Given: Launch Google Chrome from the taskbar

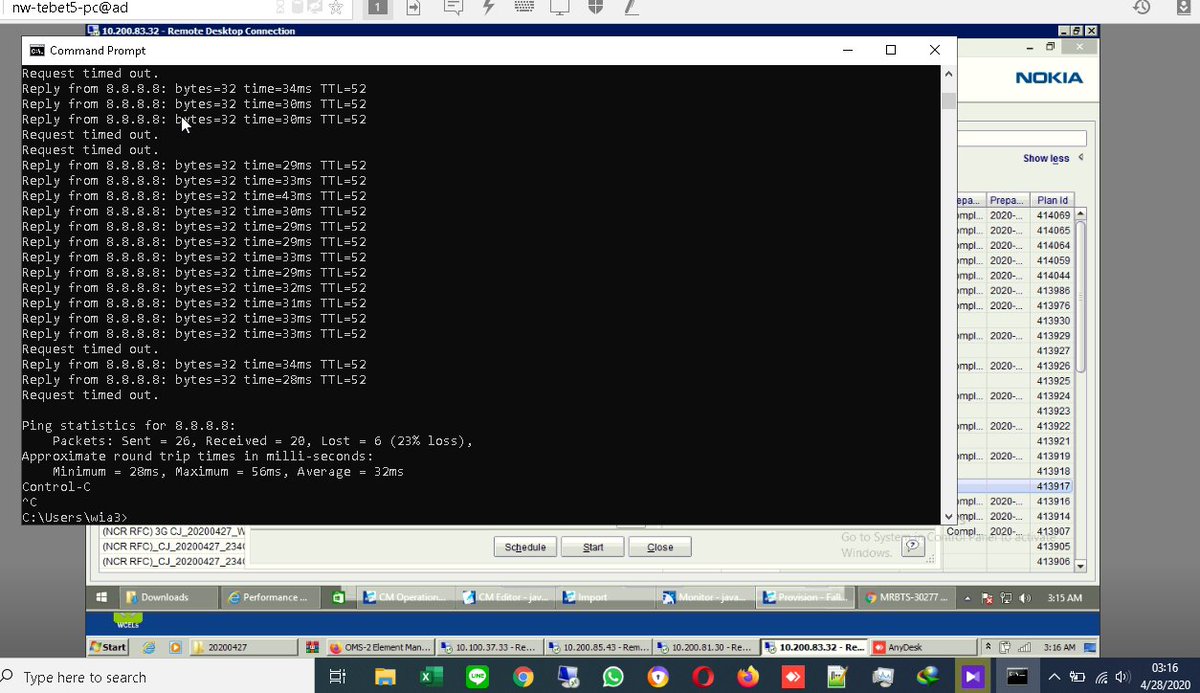Looking at the screenshot, I should coord(522,677).
